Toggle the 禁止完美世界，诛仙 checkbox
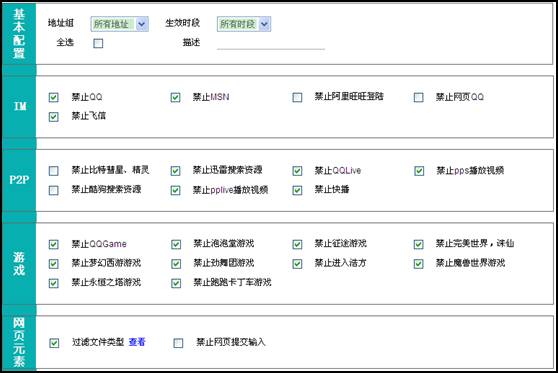The image size is (558, 373). click(x=419, y=244)
